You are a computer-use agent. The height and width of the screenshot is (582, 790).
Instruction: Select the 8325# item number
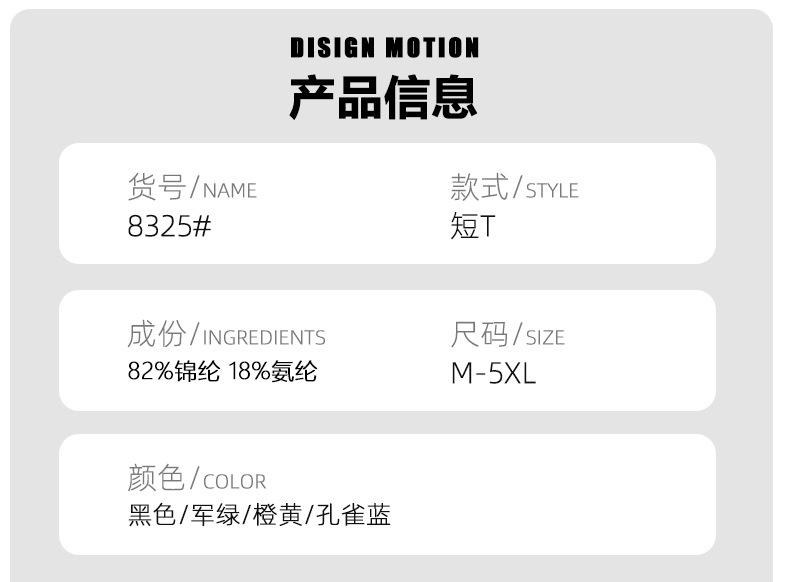169,226
